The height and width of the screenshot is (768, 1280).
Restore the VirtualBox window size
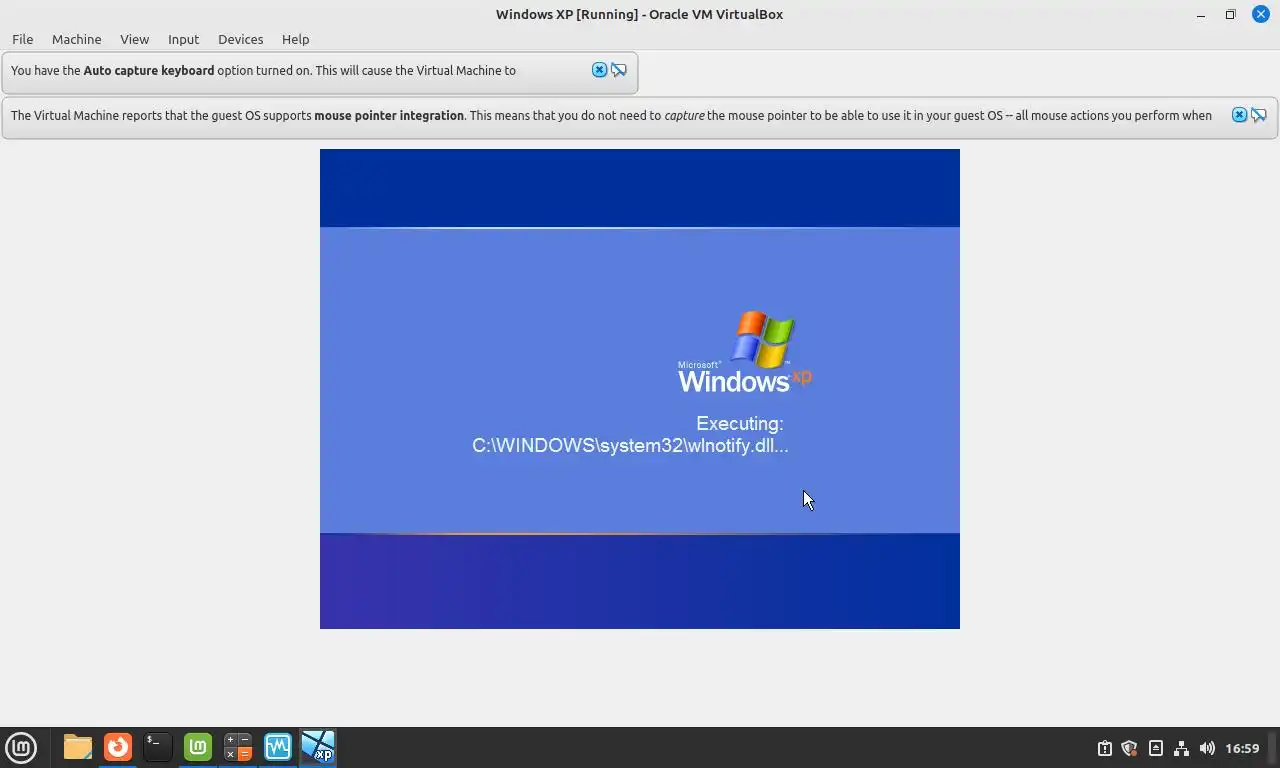click(1230, 14)
